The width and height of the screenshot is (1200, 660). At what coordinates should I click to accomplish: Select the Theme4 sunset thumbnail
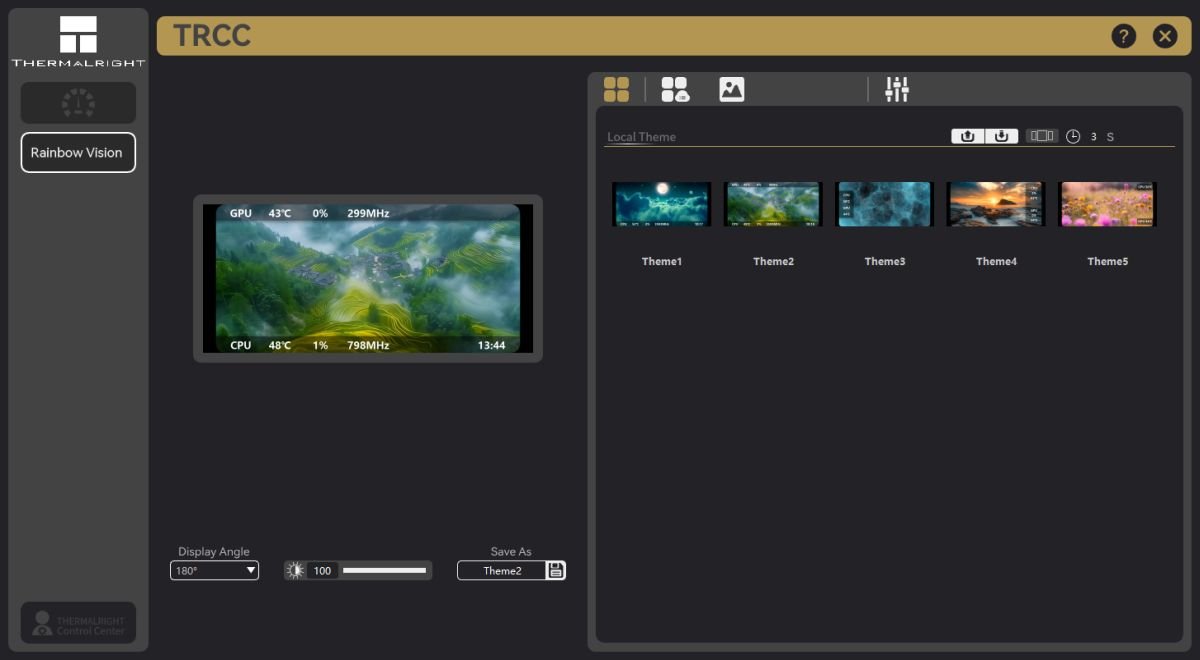[x=996, y=204]
